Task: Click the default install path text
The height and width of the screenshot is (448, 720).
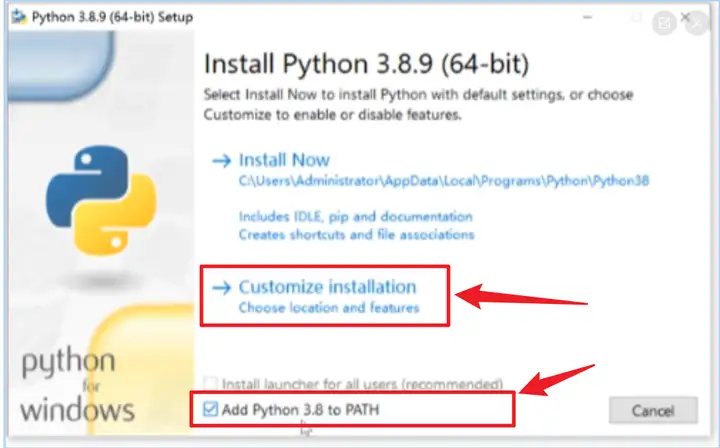Action: coord(444,181)
